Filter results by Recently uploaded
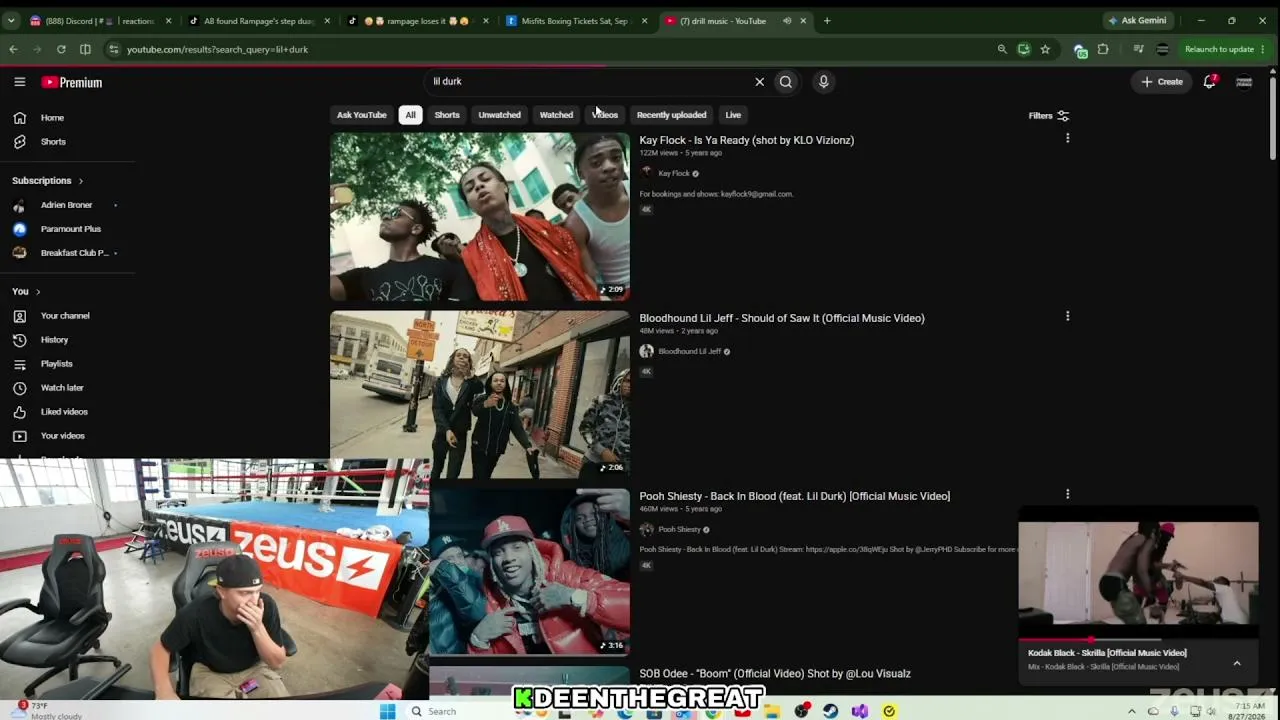 [671, 115]
